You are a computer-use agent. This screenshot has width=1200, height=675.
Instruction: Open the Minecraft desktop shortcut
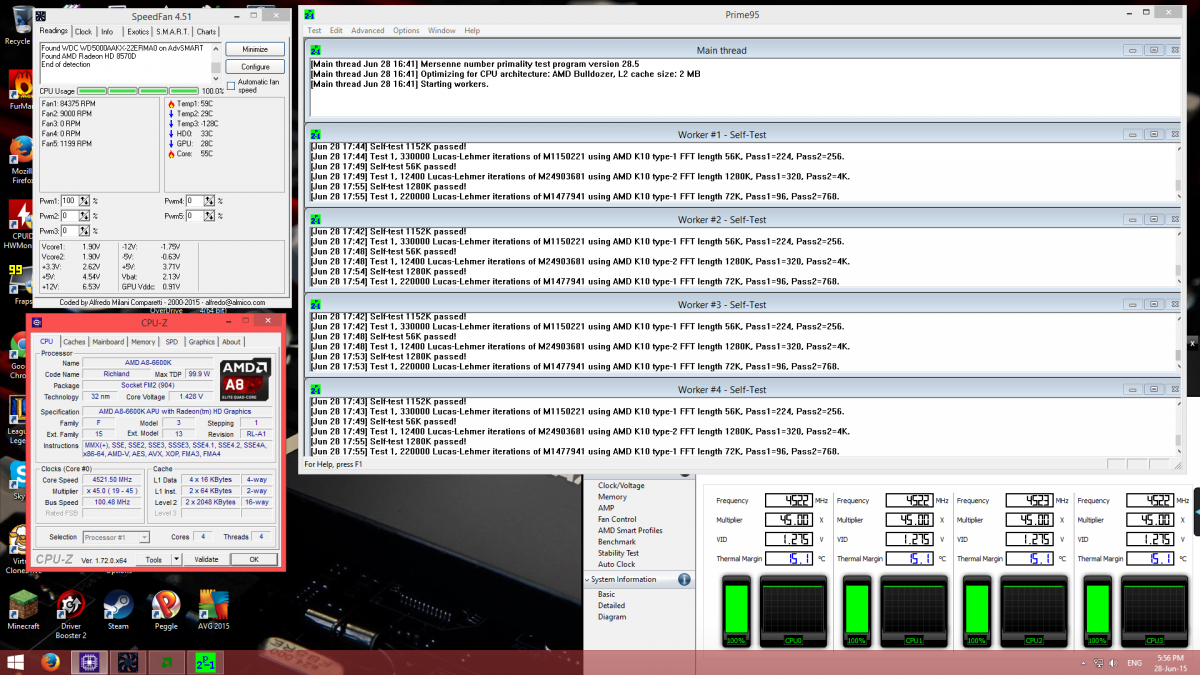pos(23,610)
